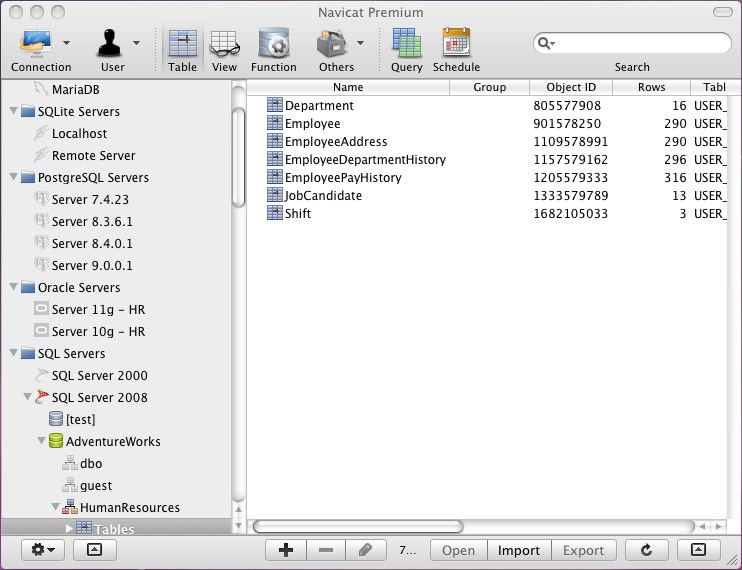Toggle the bottom-right info pane button
742x570 pixels.
698,550
